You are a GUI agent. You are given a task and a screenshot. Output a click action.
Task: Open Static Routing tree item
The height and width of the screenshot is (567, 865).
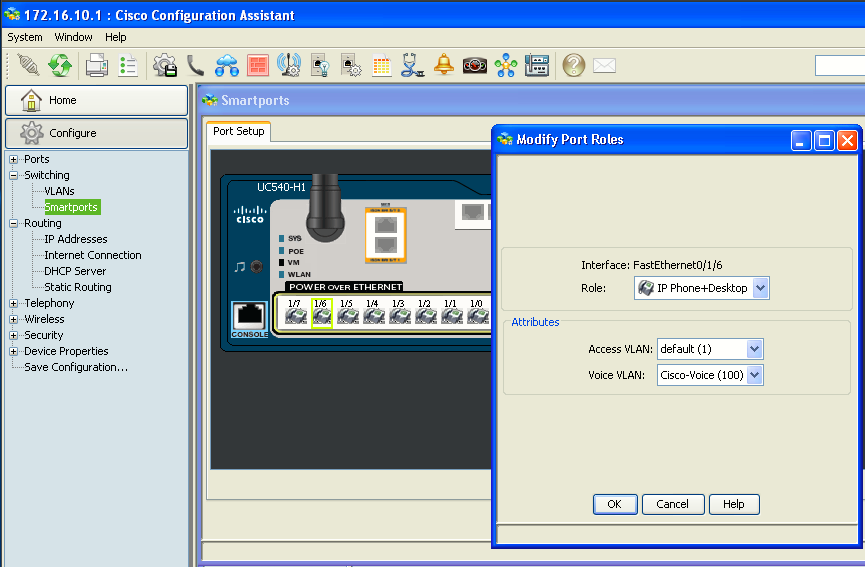[x=78, y=287]
